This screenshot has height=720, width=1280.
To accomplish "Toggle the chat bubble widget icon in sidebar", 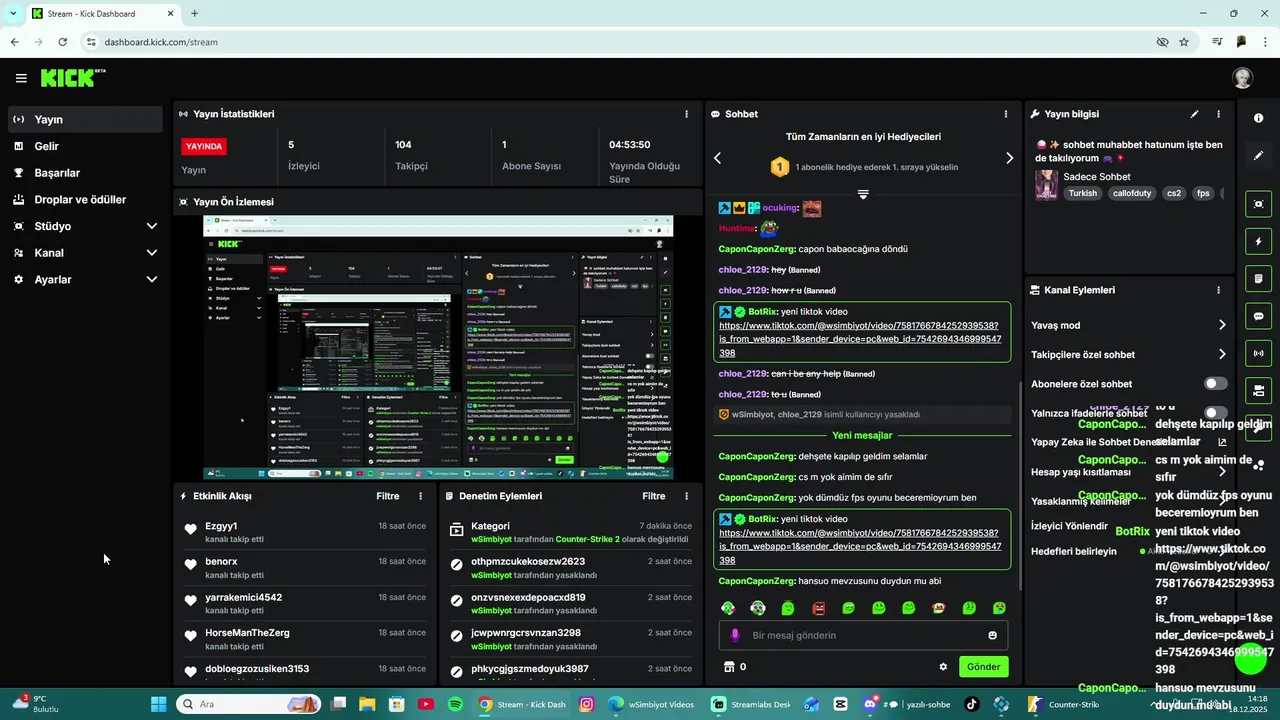I will click(x=1258, y=316).
